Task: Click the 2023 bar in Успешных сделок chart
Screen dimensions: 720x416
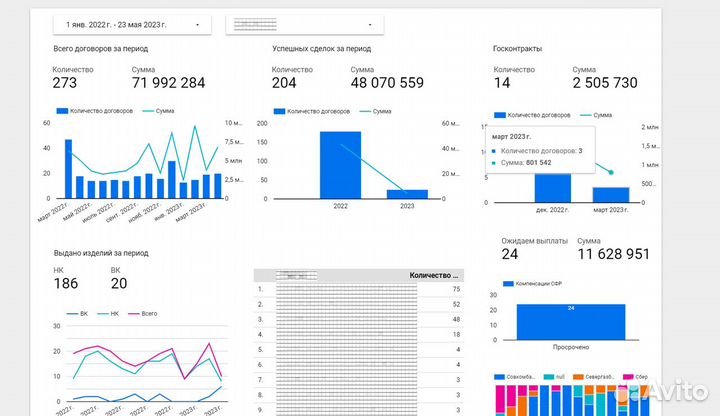Action: pyautogui.click(x=407, y=193)
